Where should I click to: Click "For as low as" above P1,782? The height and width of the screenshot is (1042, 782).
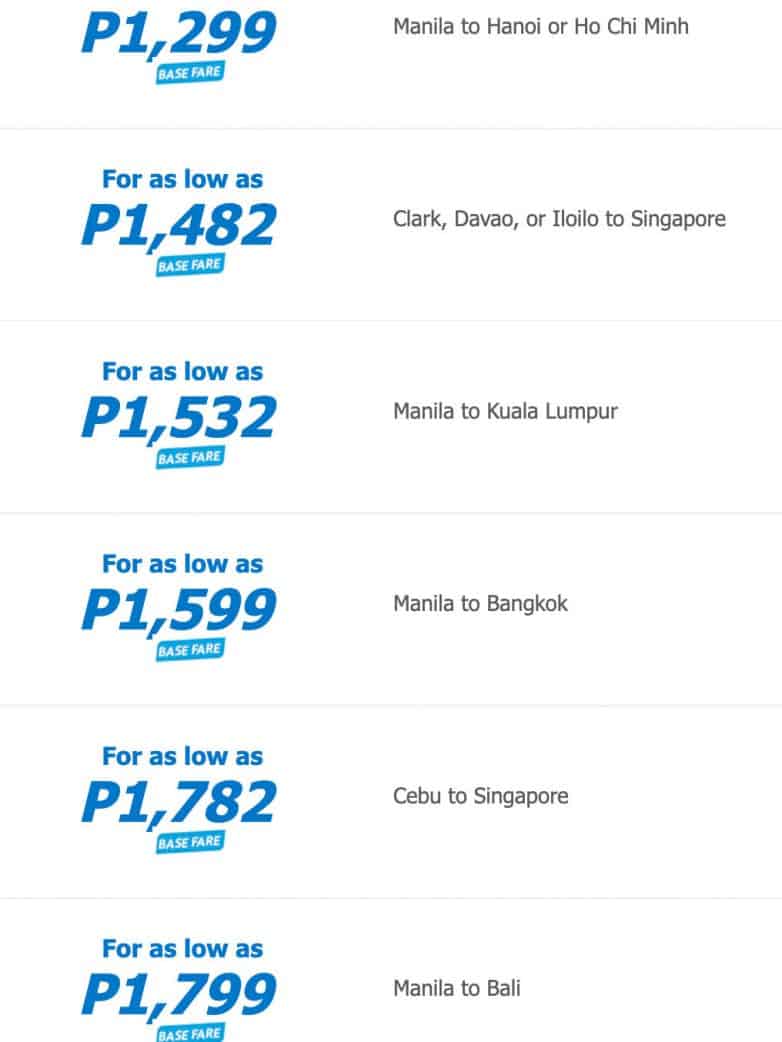coord(182,756)
